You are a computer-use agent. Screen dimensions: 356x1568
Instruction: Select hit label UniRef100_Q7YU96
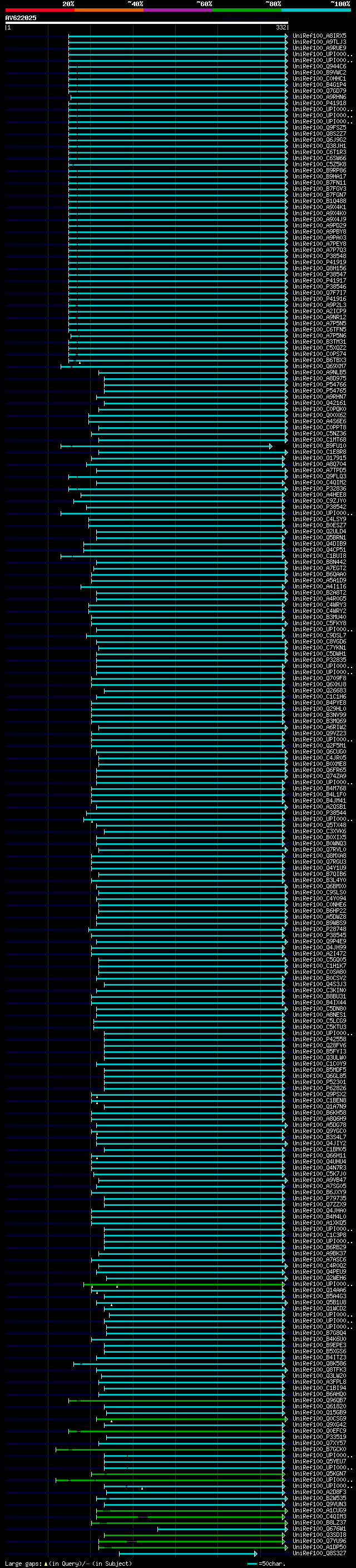[319, 1541]
